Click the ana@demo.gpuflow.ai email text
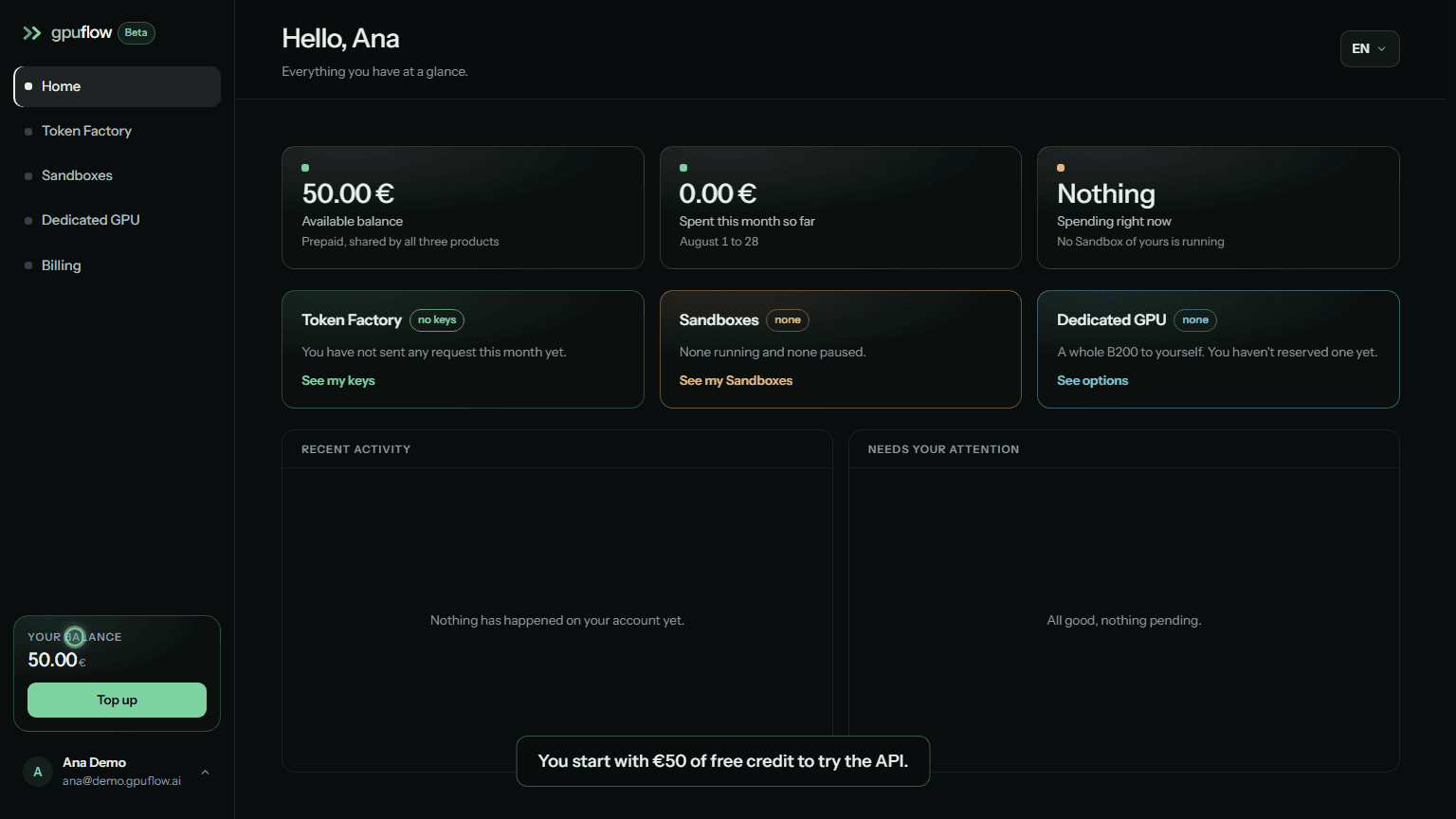 click(121, 781)
